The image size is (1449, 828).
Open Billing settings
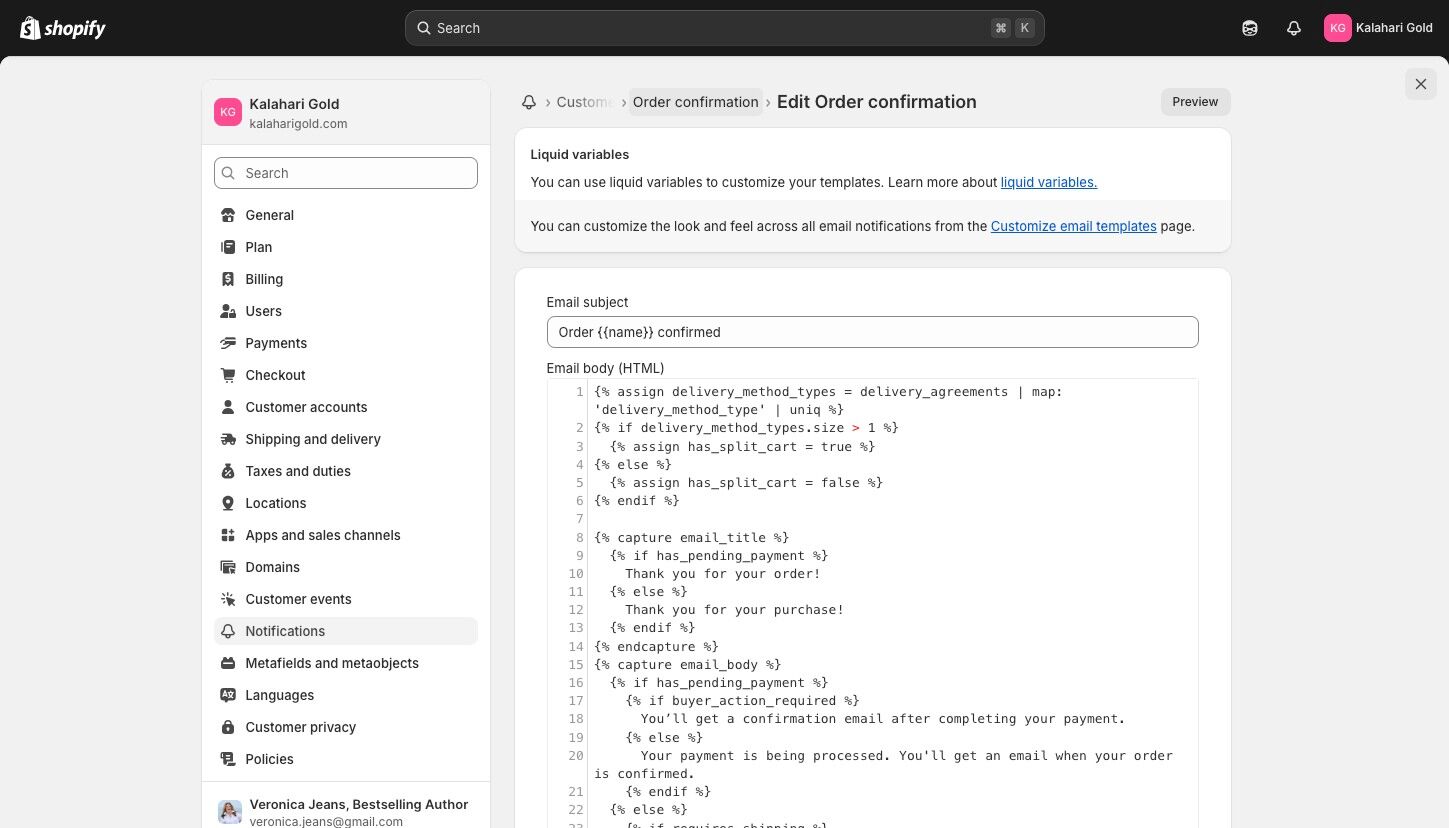coord(346,279)
